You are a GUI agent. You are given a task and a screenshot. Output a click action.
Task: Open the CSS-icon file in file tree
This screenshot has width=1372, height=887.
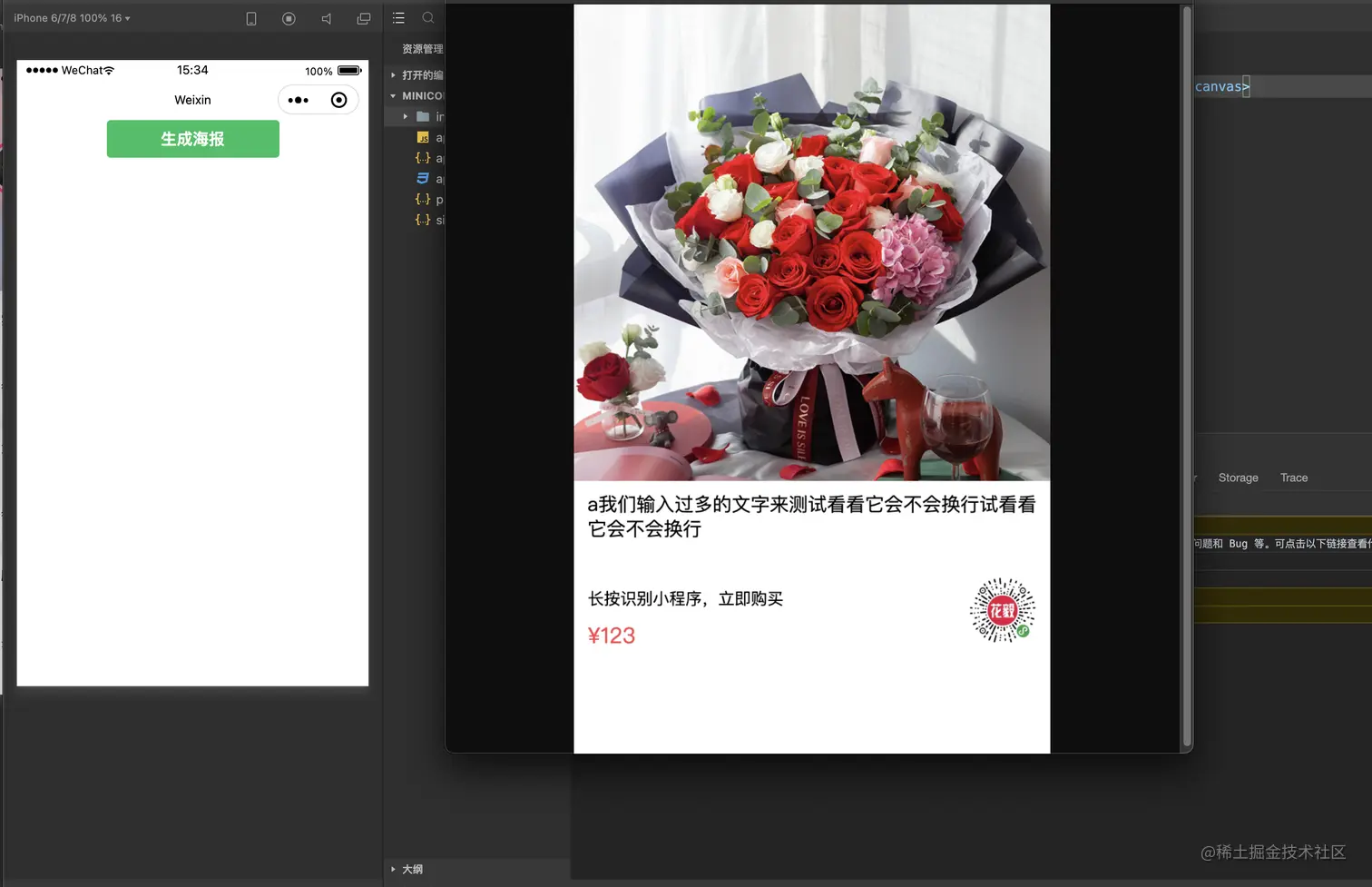429,179
